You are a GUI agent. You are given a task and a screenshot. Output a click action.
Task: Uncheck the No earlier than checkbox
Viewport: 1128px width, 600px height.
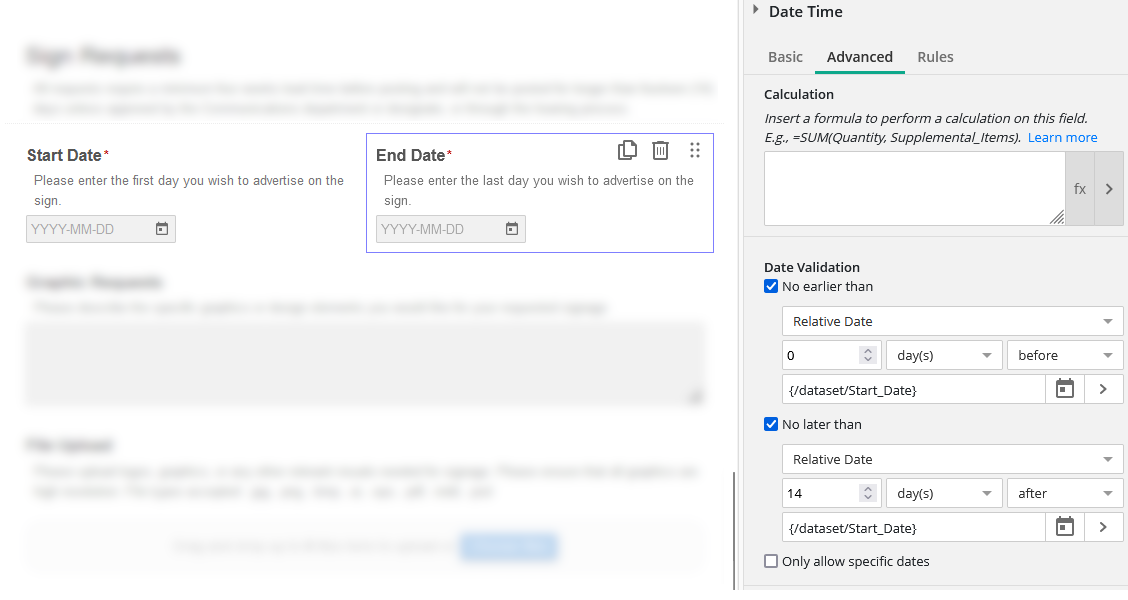click(771, 286)
